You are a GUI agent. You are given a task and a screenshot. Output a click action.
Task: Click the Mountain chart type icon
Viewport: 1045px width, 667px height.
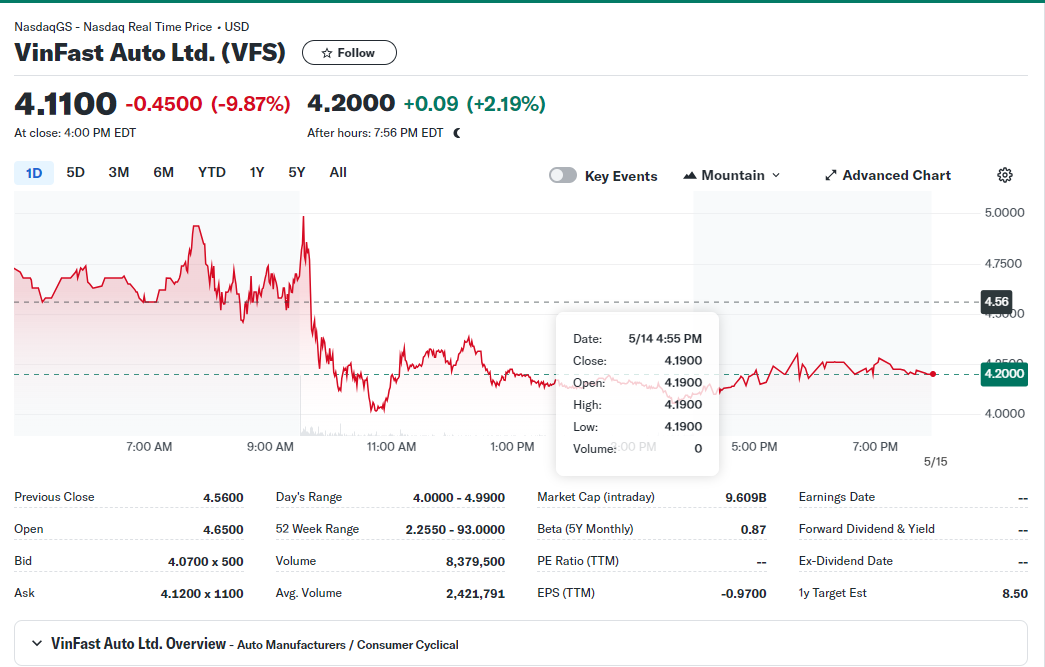click(690, 175)
